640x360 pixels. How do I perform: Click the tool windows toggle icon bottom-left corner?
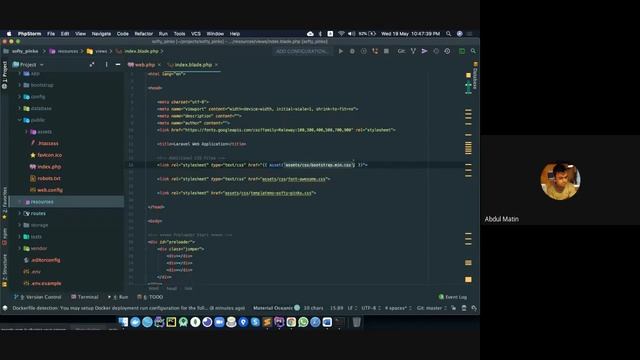click(5, 308)
